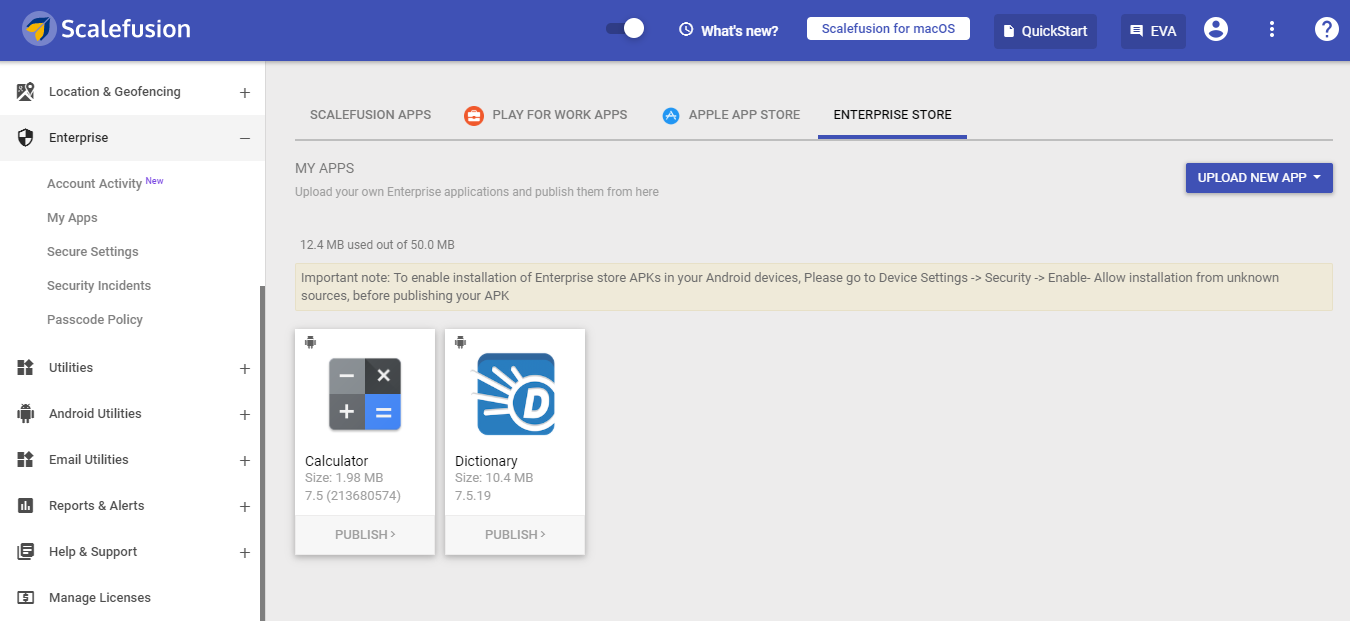Click Android Utilities robot icon
The width and height of the screenshot is (1350, 621).
coord(26,414)
